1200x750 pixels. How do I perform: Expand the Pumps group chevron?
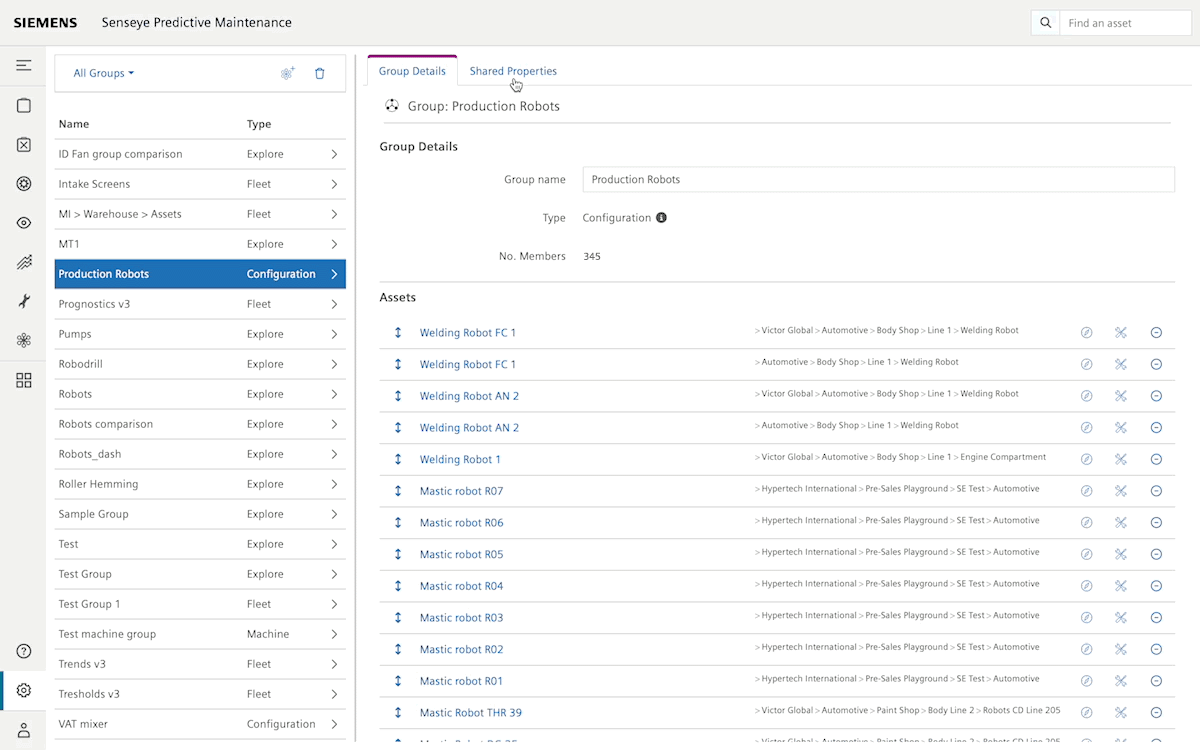(x=333, y=333)
